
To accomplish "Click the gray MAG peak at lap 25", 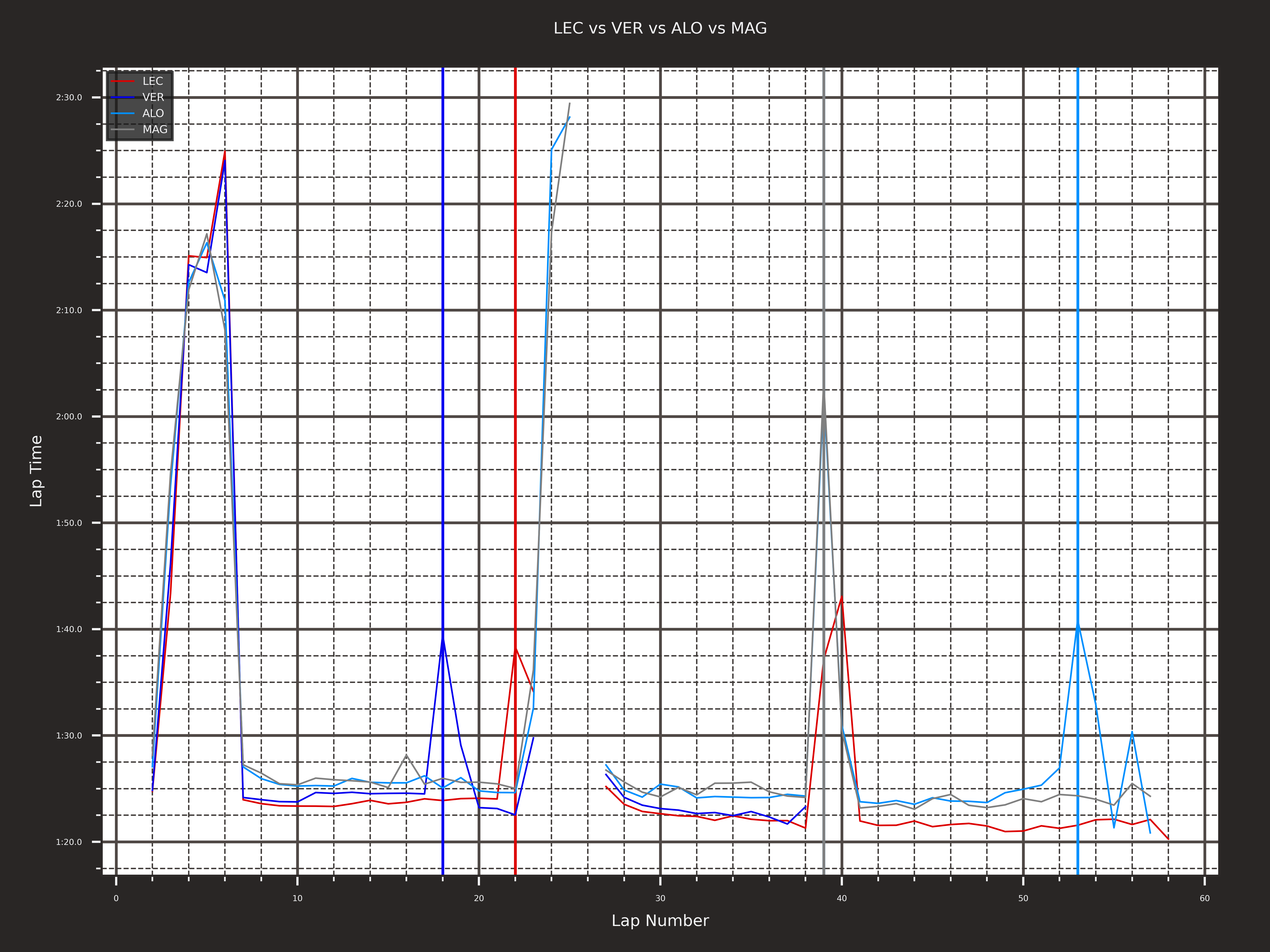I will click(x=570, y=104).
